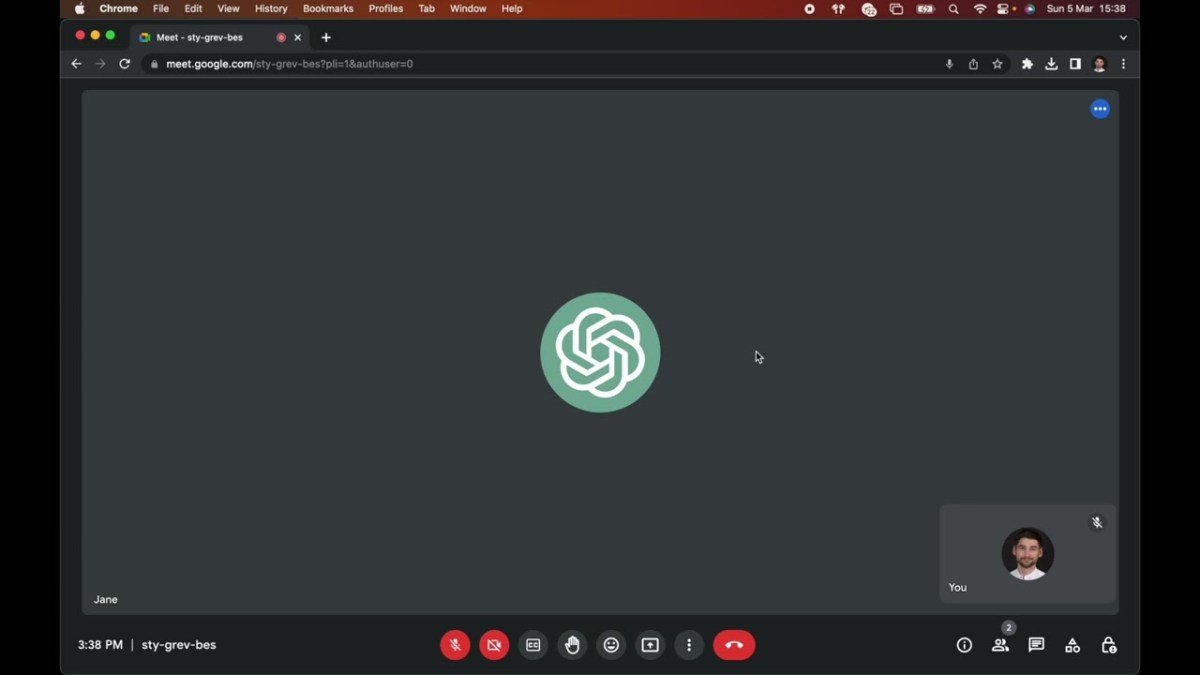This screenshot has height=675, width=1200.
Task: Click the lock site info icon
Action: coord(154,64)
